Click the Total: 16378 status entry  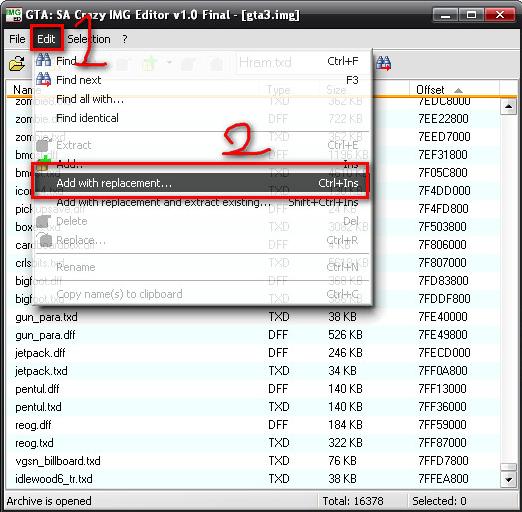point(353,501)
